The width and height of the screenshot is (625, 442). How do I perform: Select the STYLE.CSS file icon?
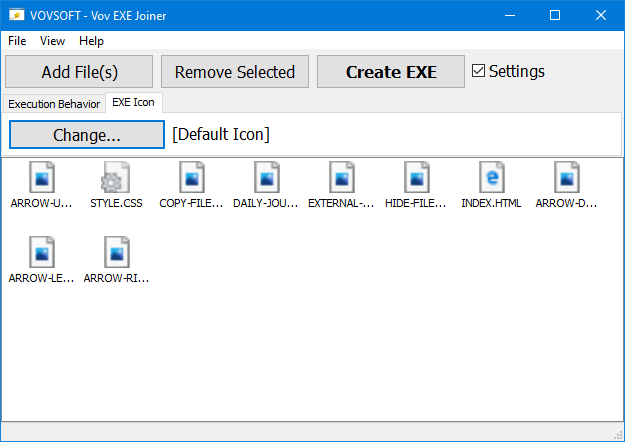tap(116, 177)
